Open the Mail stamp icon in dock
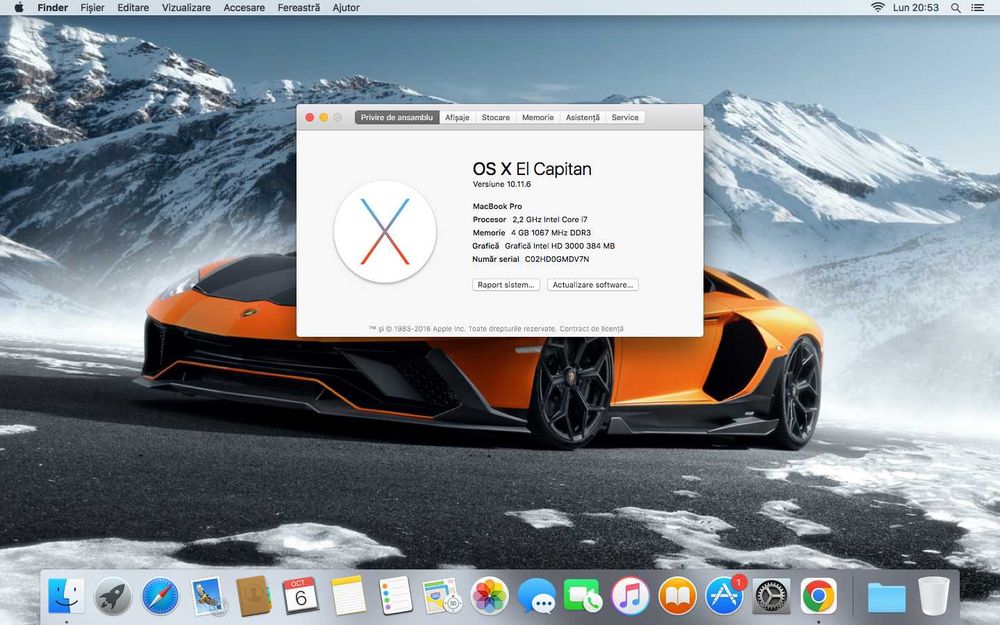 tap(207, 597)
